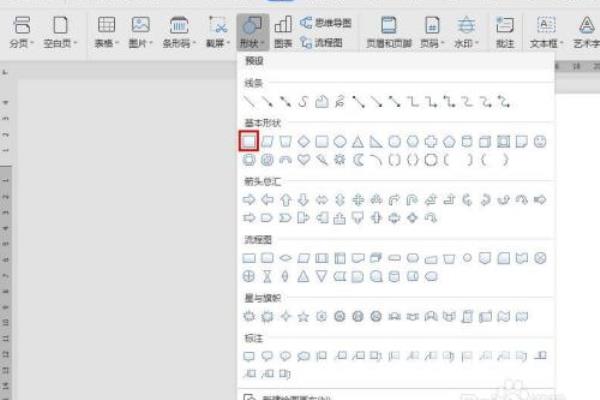This screenshot has height=400, width=600.
Task: Click the 流程图 flowchart ribbon button
Action: (321, 42)
